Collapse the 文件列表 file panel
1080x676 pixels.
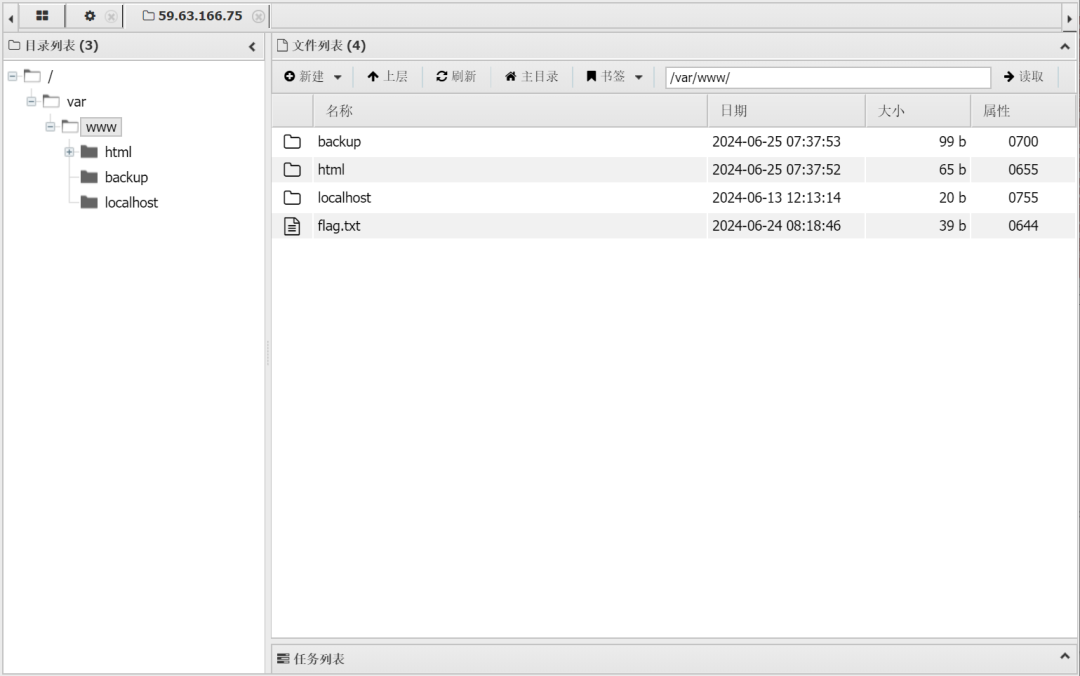1065,46
